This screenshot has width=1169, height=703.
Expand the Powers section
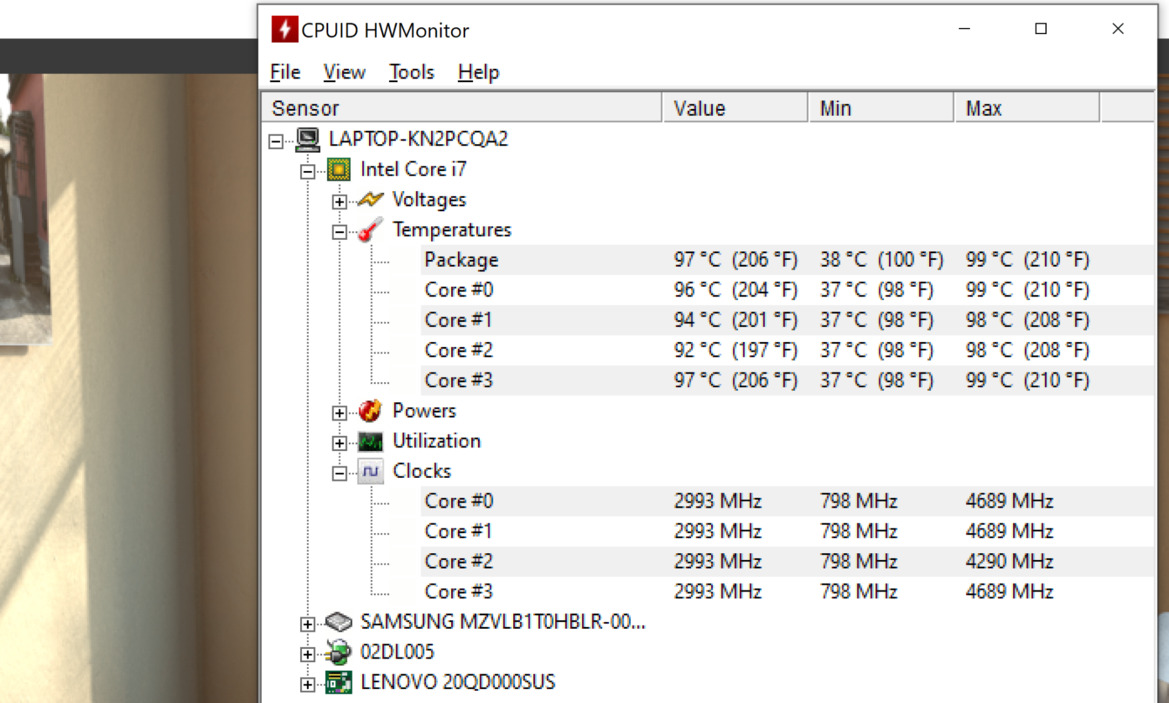point(339,412)
